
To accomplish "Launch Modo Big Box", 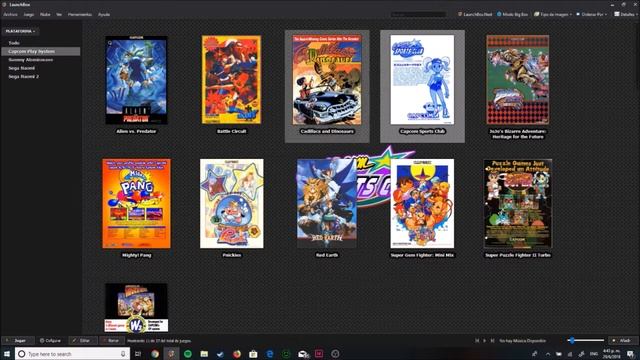I will 512,14.
